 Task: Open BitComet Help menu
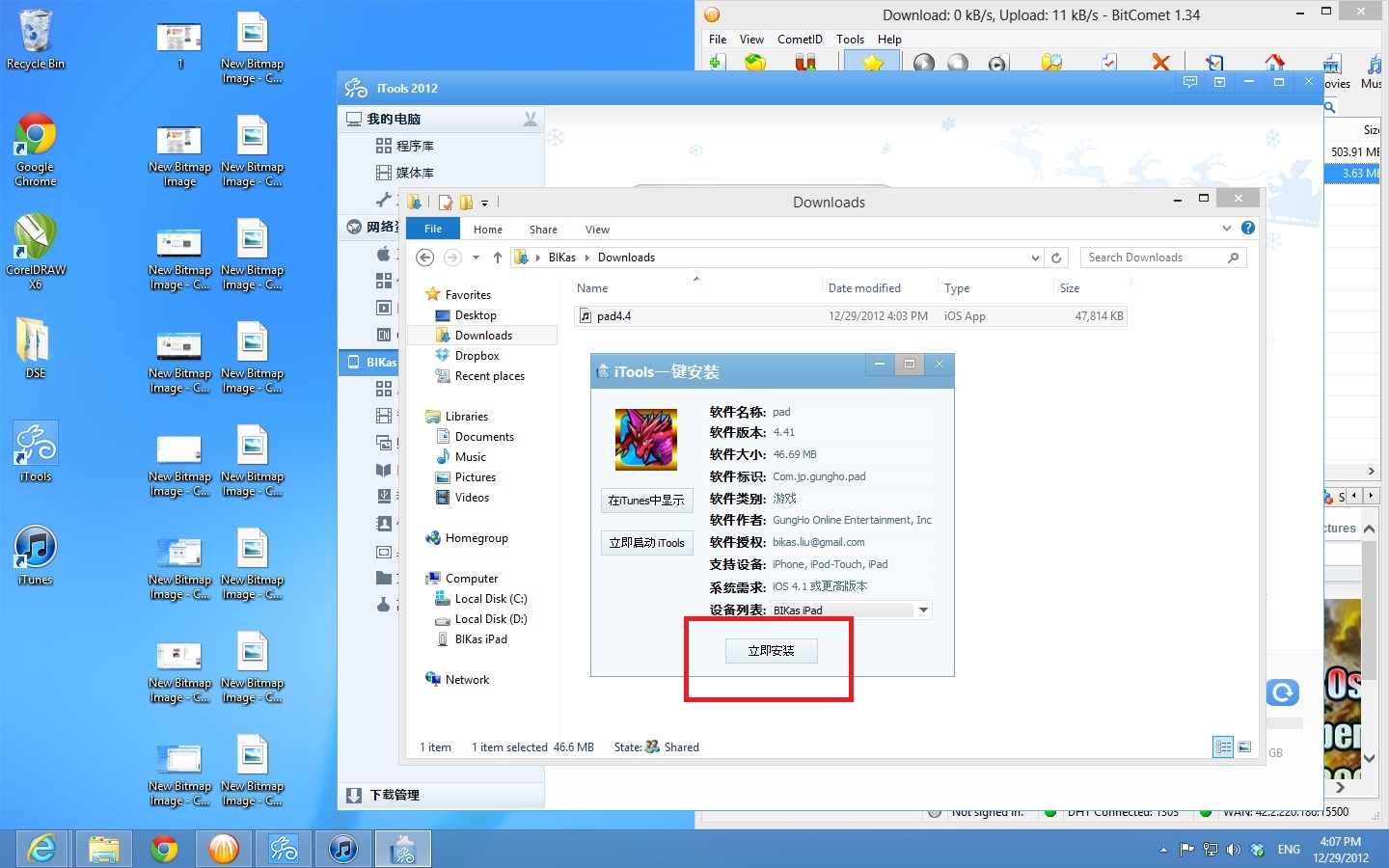coord(889,40)
